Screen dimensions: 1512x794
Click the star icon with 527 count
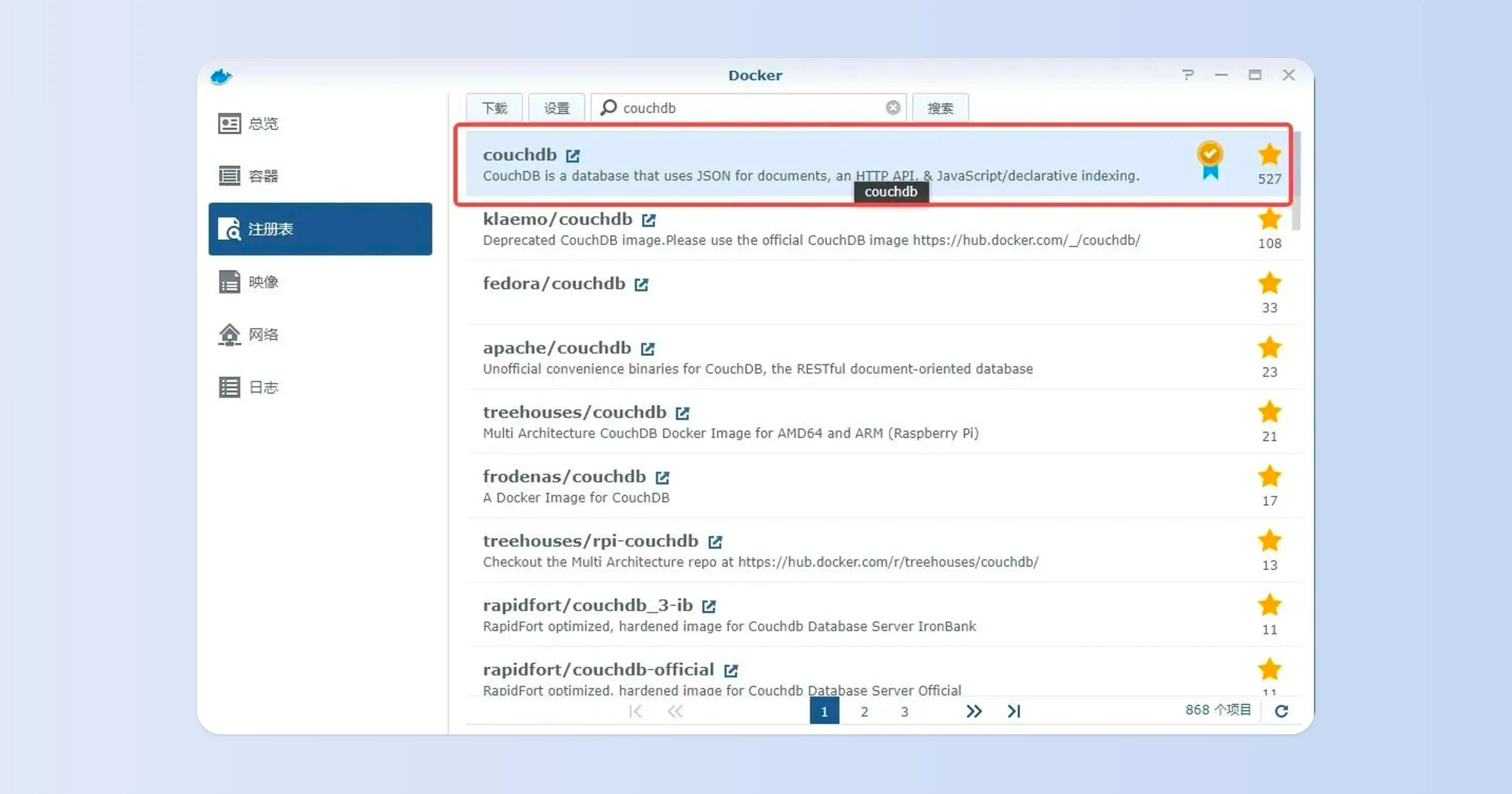click(1269, 155)
